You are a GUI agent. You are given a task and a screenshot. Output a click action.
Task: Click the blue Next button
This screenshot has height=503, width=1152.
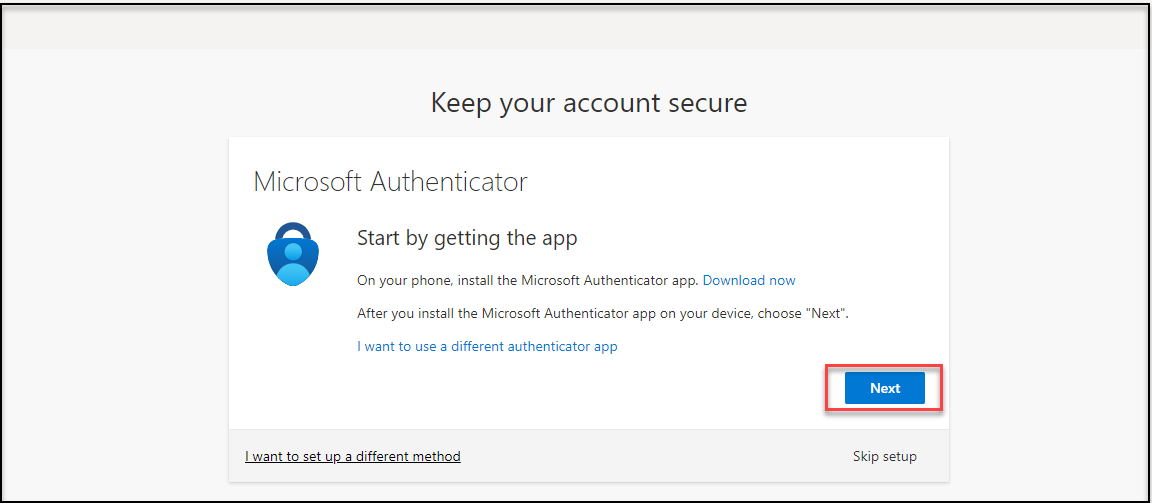(884, 388)
